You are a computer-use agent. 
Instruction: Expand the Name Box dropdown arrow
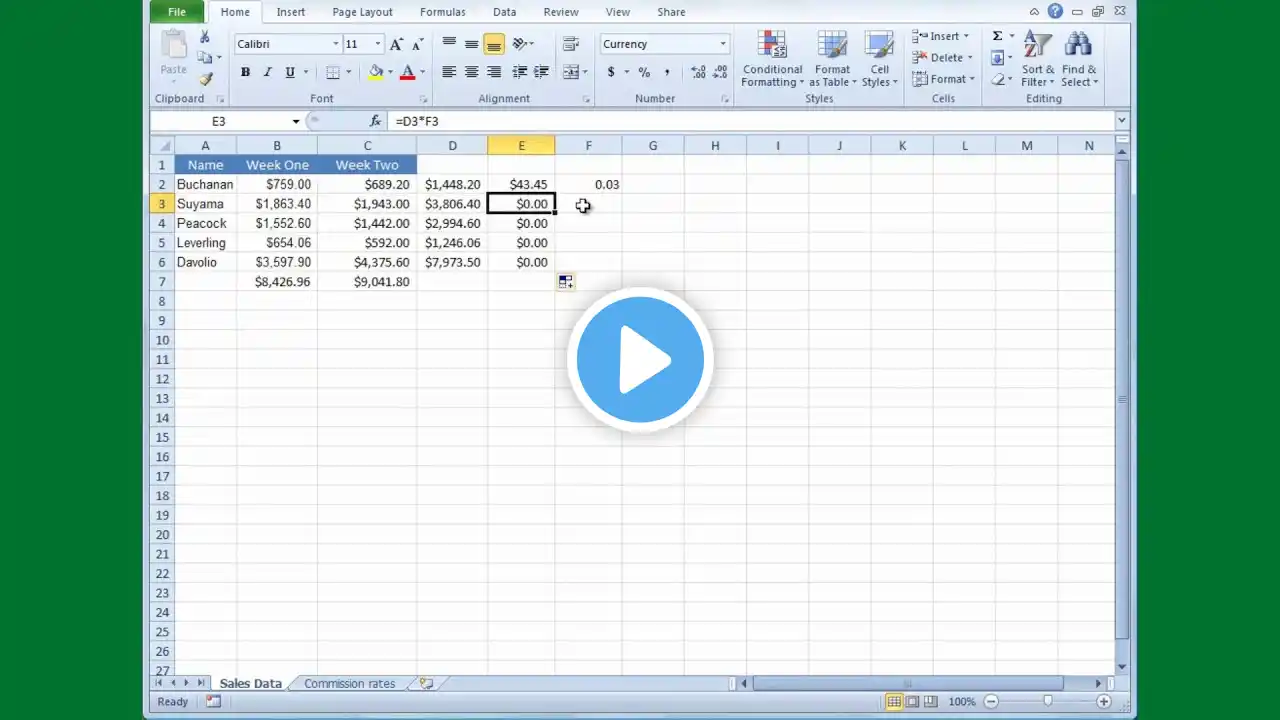tap(296, 122)
